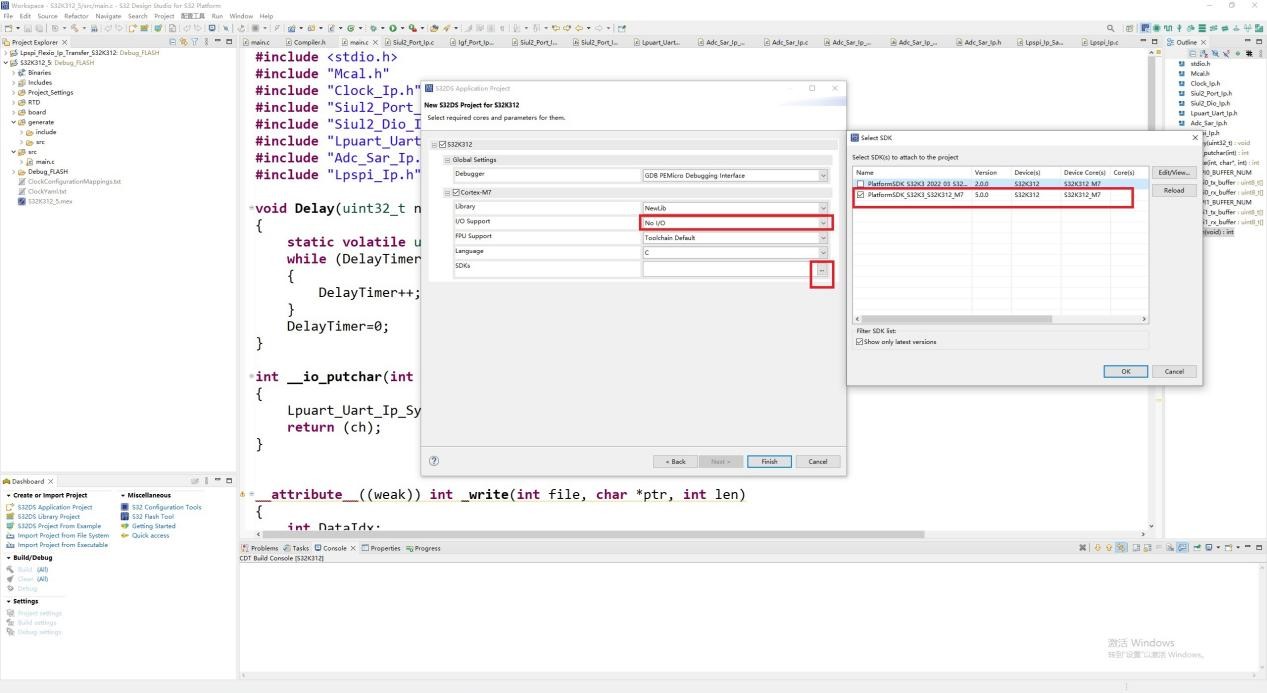This screenshot has height=693, width=1267.
Task: Click the toolbar search magnifier icon
Action: click(1111, 28)
